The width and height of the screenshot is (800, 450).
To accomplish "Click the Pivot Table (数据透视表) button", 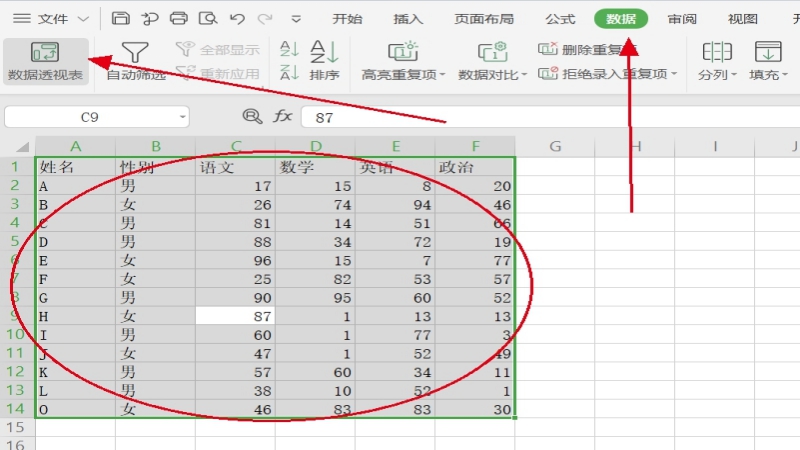I will click(45, 60).
